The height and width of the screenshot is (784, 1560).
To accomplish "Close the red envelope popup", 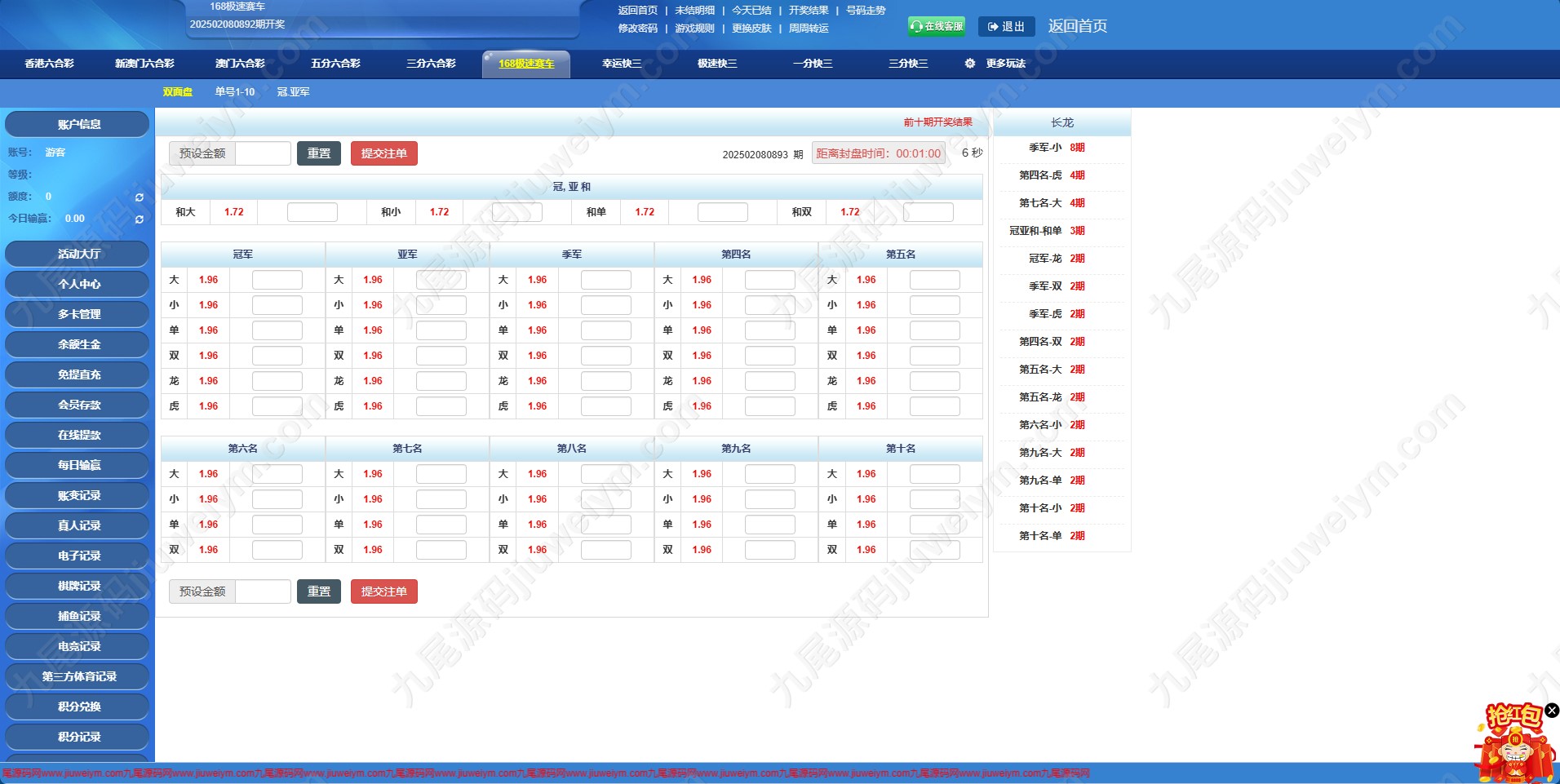I will (x=1552, y=711).
